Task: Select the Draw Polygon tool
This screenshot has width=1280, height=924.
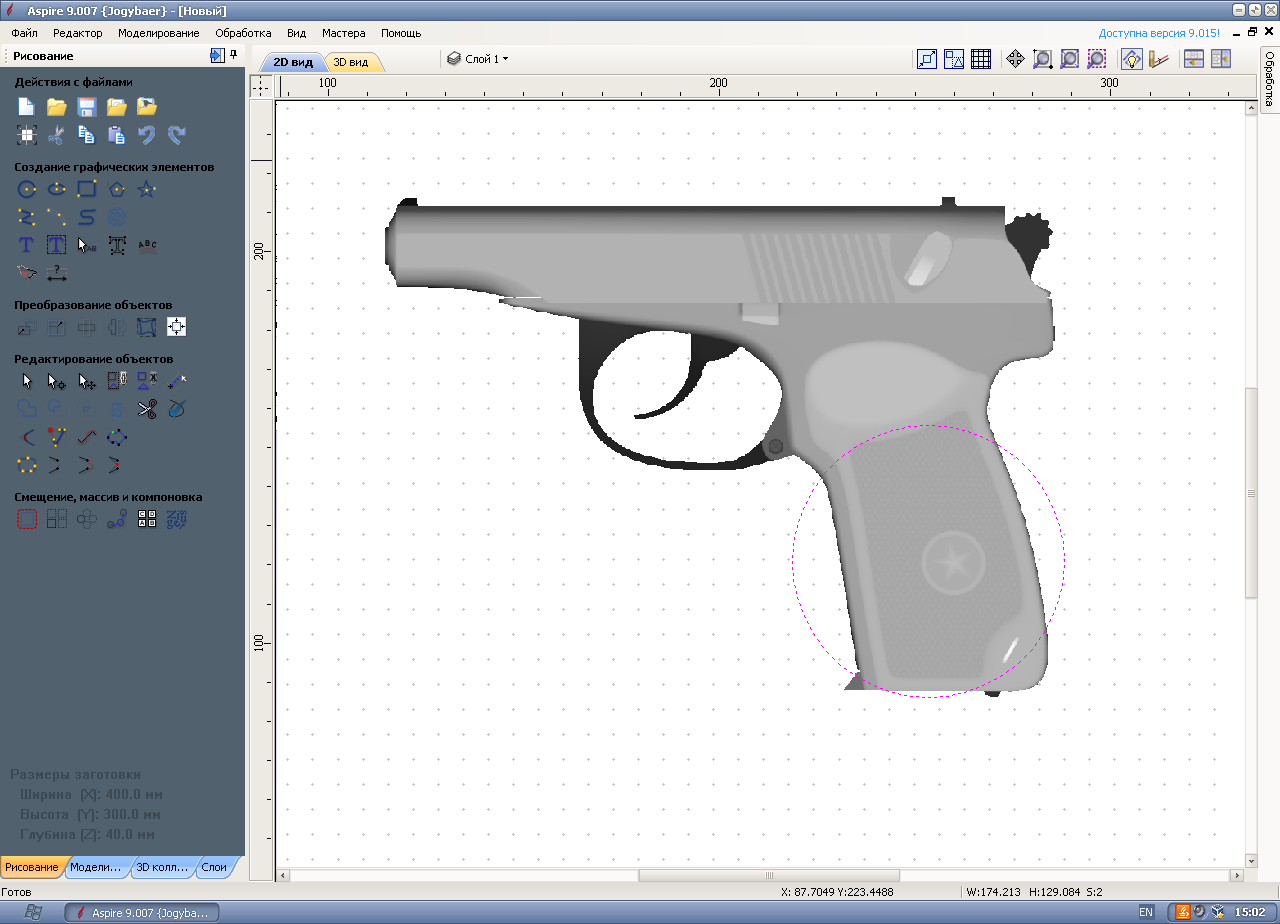Action: click(117, 188)
